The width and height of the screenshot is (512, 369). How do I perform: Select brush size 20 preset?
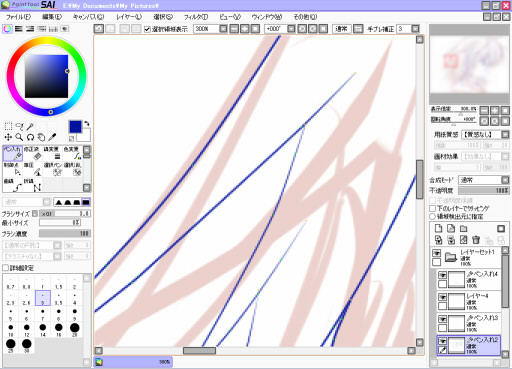[x=75, y=329]
